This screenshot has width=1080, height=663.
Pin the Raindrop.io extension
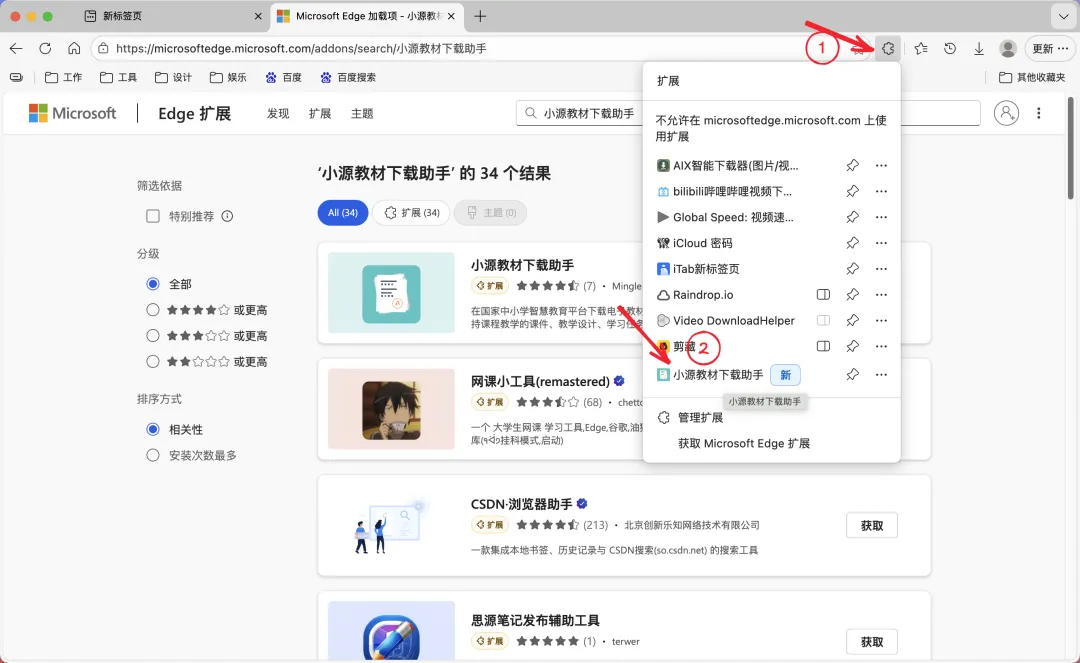853,295
